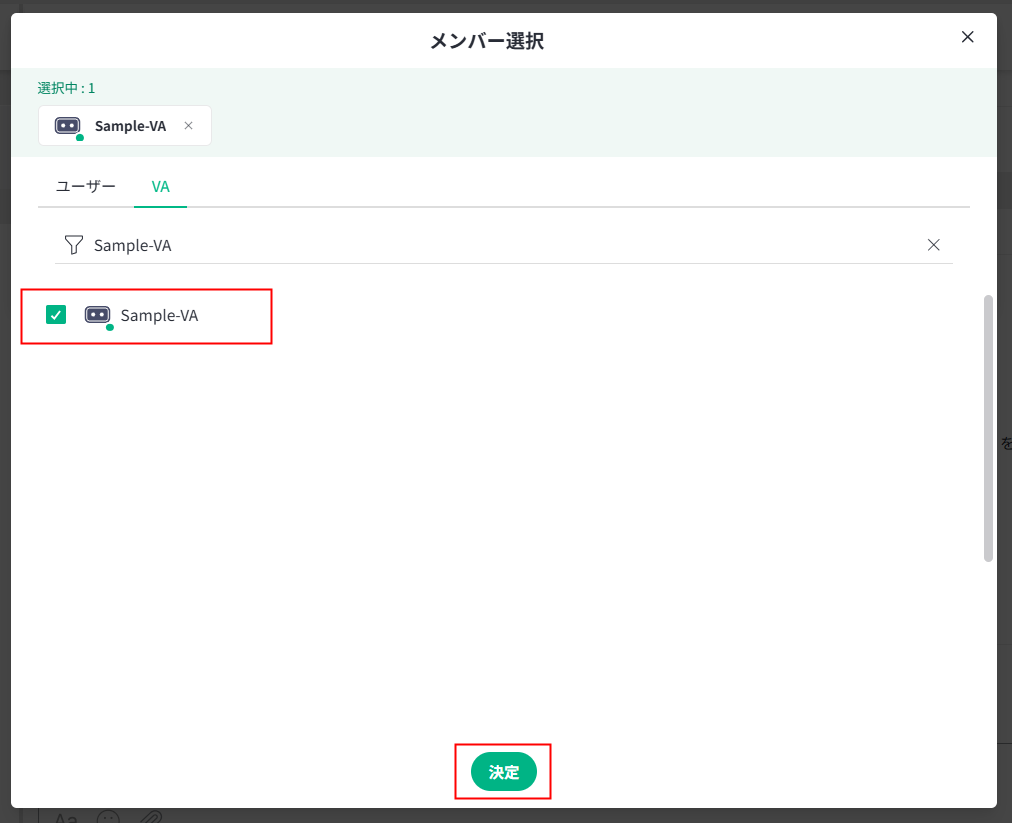
Task: Click the Aa text formatting icon behind the dialog
Action: click(66, 817)
